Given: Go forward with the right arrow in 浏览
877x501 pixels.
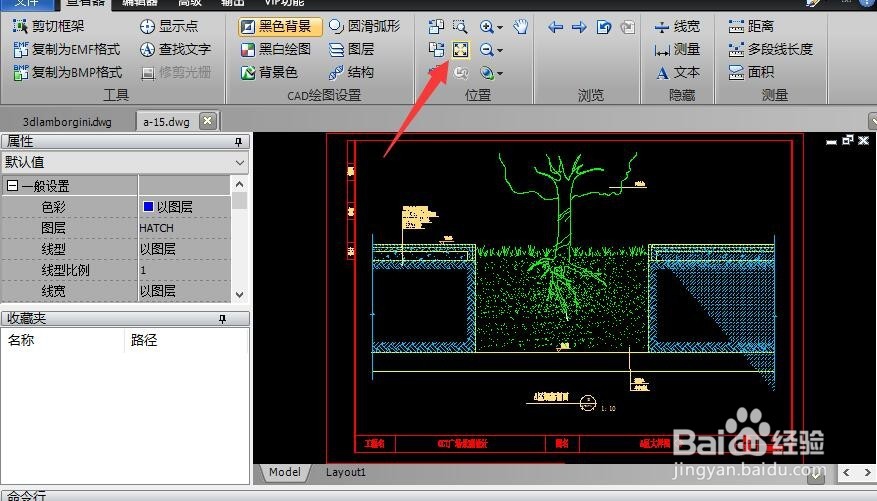Looking at the screenshot, I should pos(579,26).
